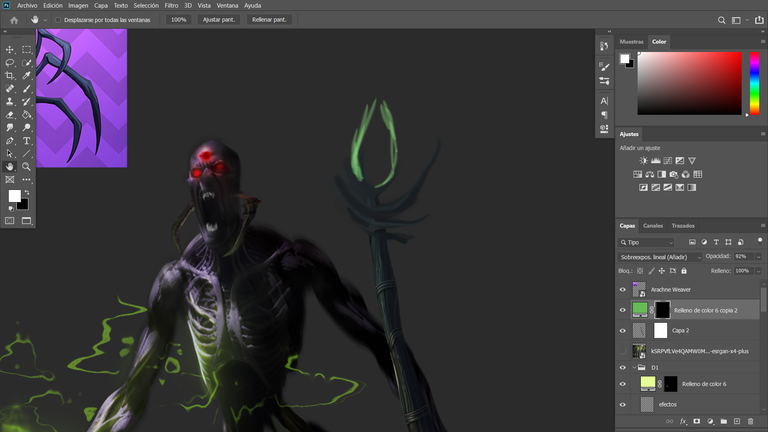
Task: Click the Ajustar pant. button
Action: (218, 20)
